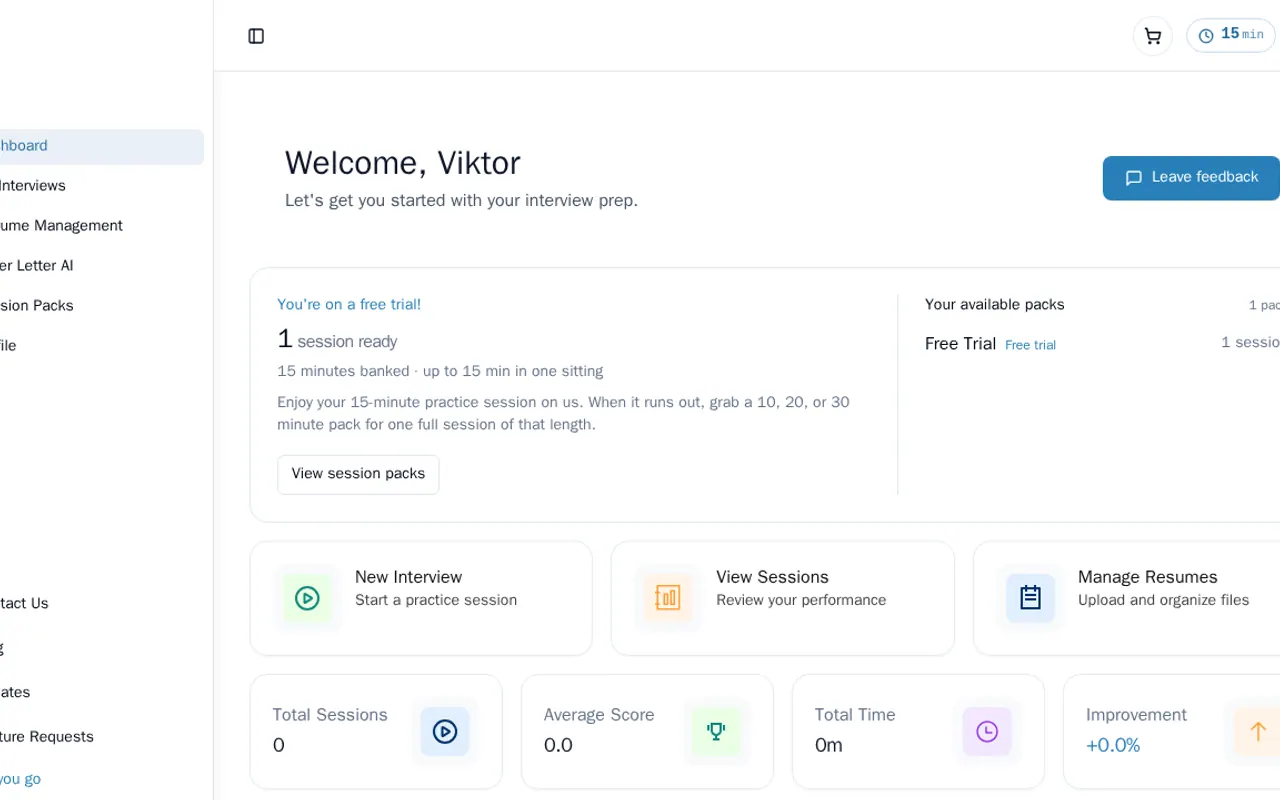
Task: Click the Average Score 0.0 value
Action: (558, 745)
